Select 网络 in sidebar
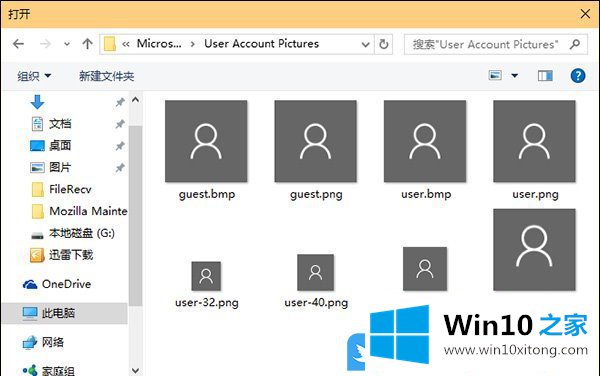Image resolution: width=600 pixels, height=376 pixels. coord(52,342)
